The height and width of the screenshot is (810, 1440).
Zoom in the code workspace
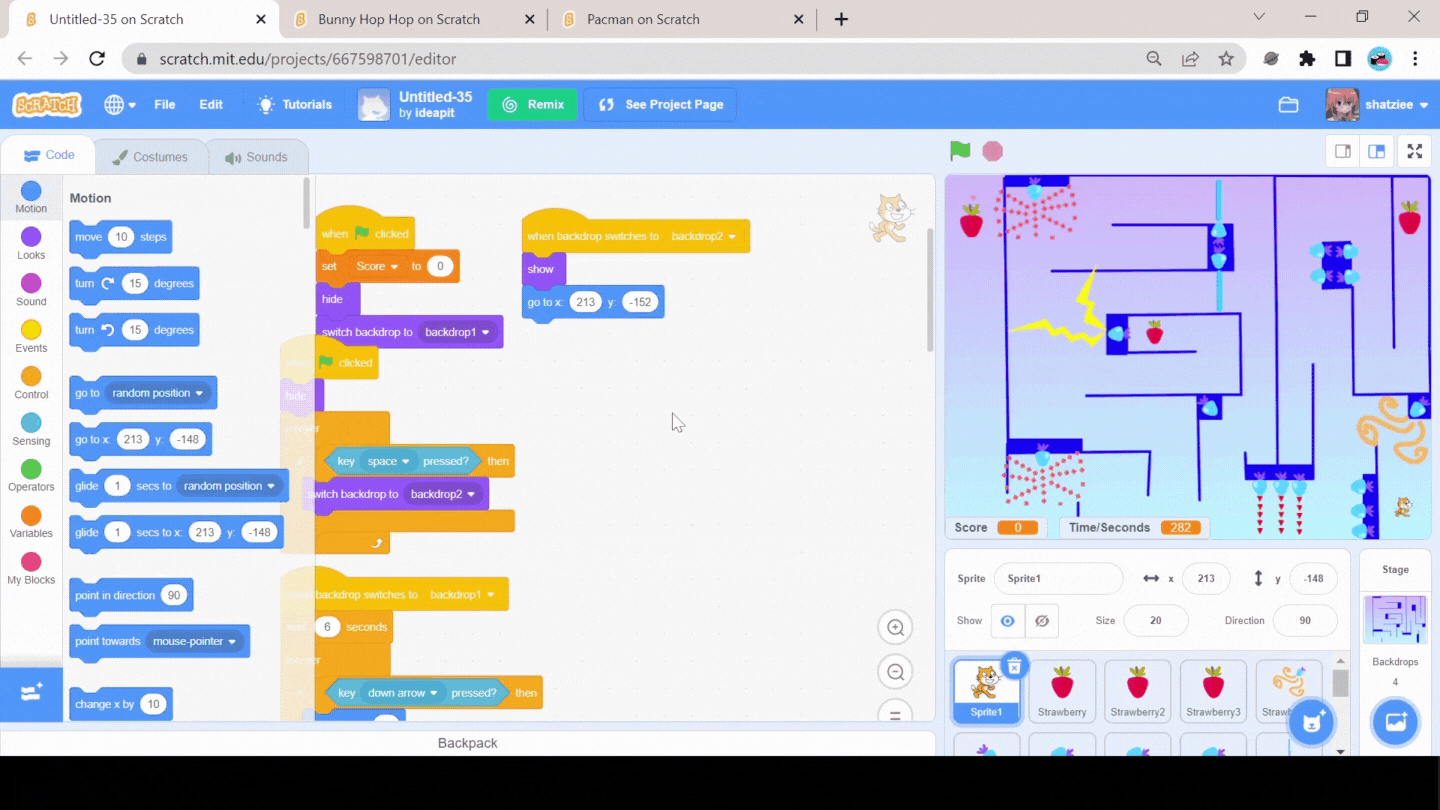[x=895, y=628]
